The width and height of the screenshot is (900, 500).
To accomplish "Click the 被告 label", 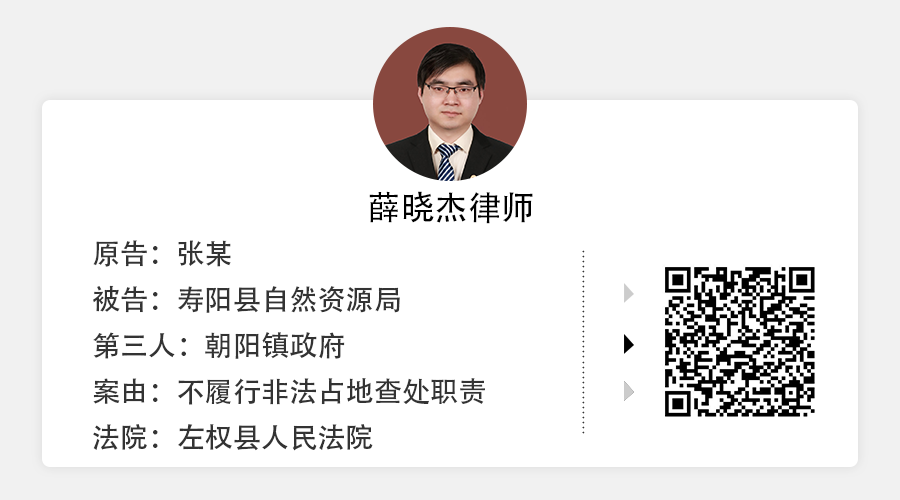I will 120,300.
